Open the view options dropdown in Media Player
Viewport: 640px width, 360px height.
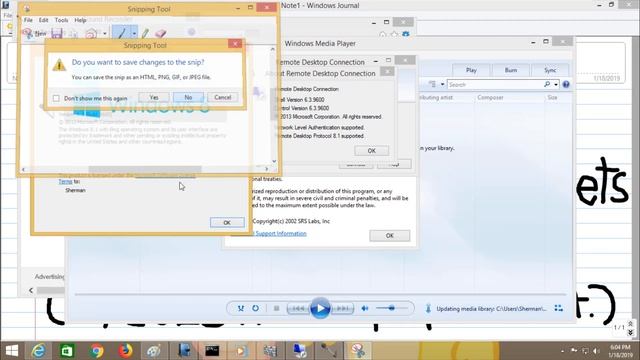tap(442, 84)
